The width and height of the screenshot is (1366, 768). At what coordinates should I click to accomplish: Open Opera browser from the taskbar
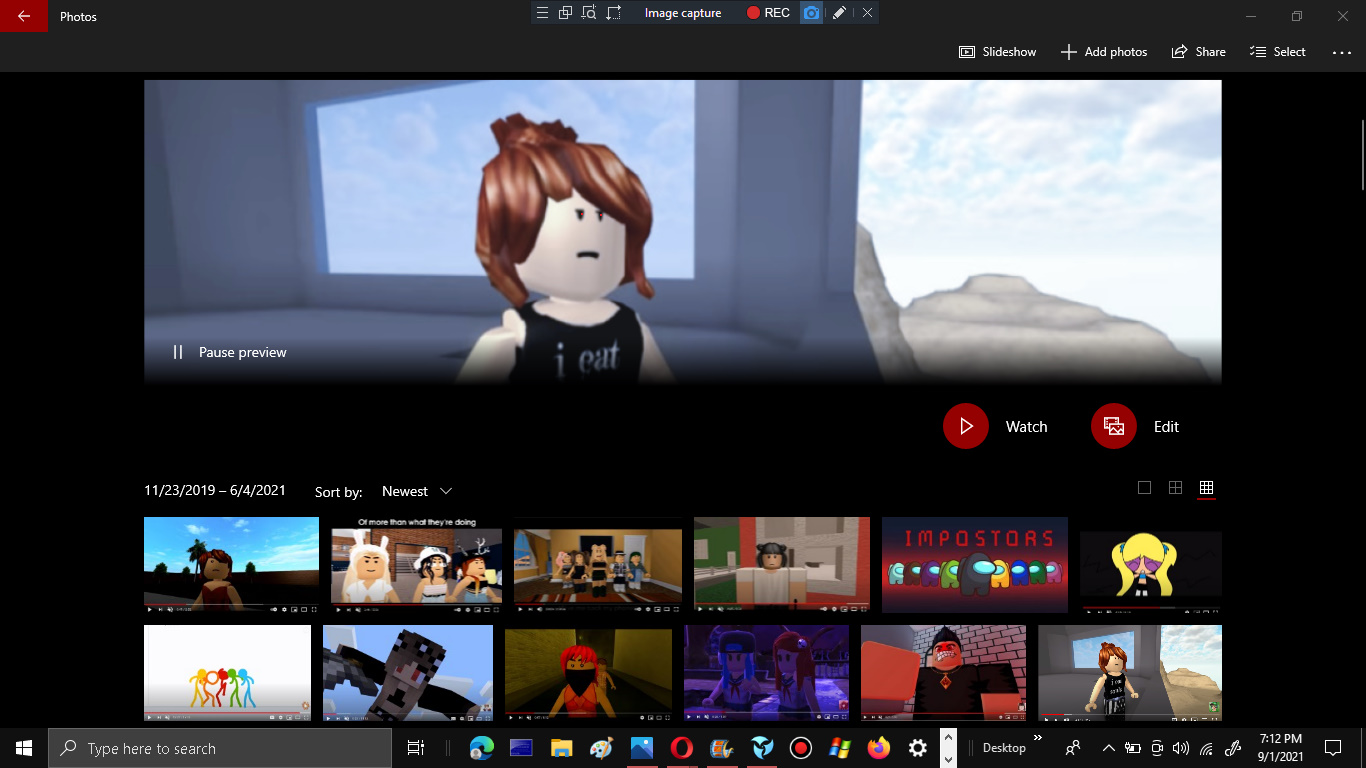coord(681,748)
